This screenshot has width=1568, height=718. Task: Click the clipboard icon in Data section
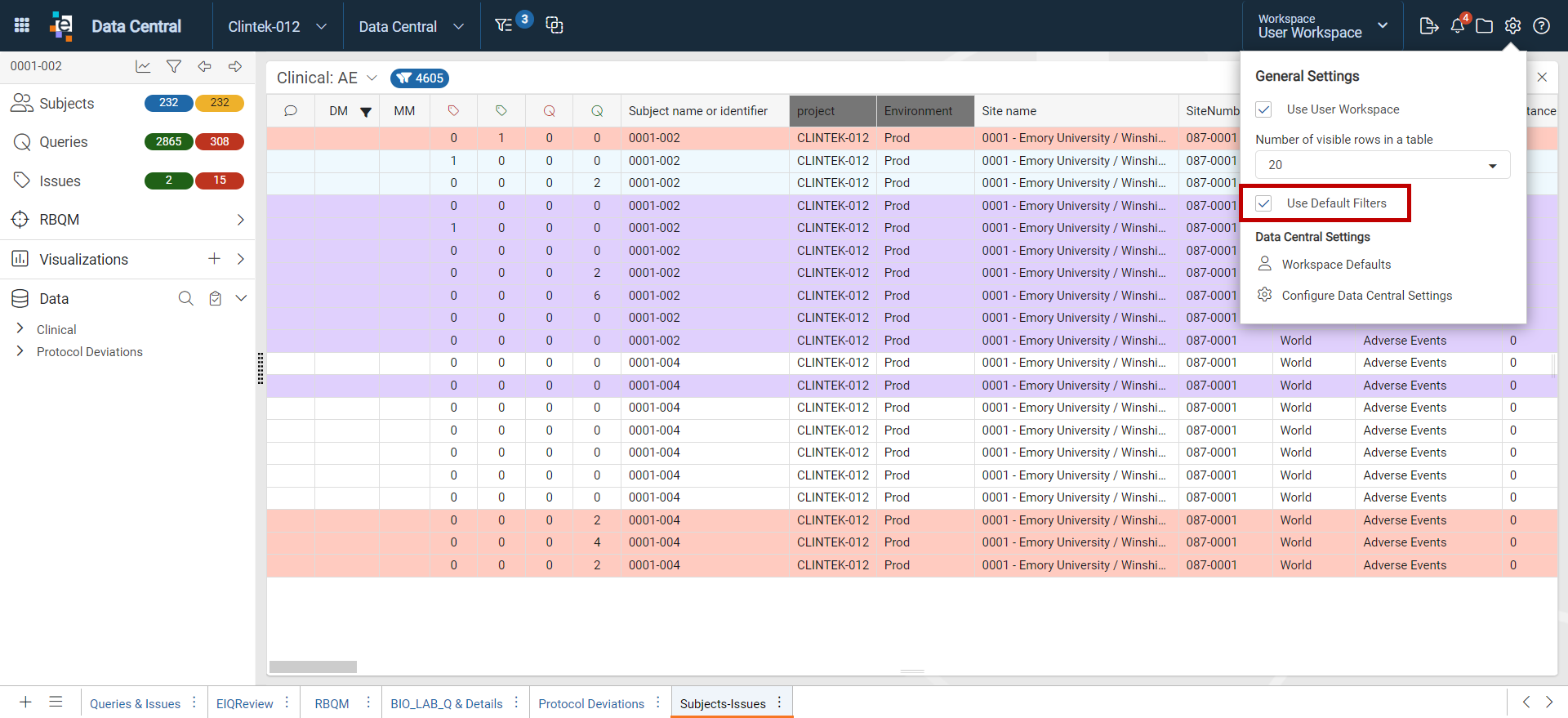pos(215,298)
